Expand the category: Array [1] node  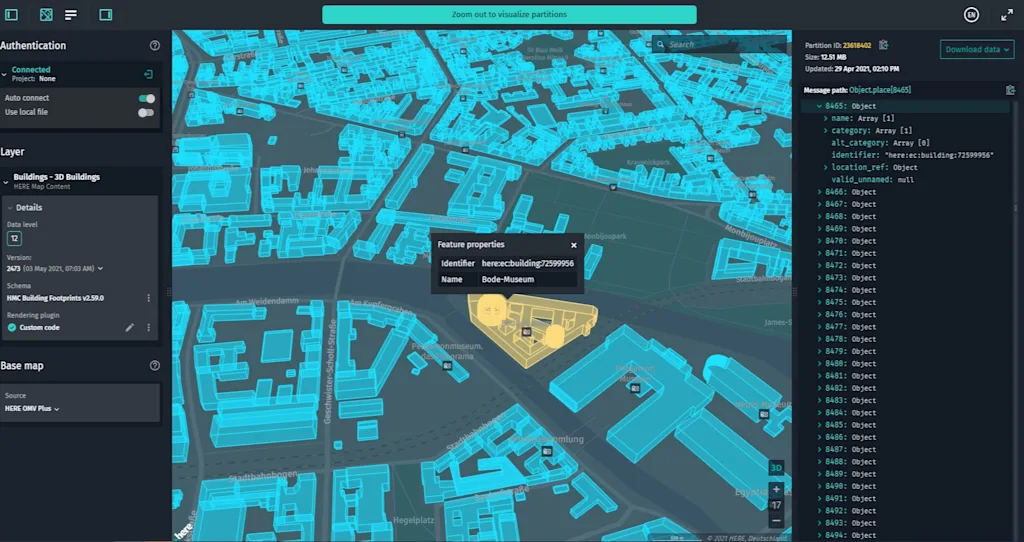pyautogui.click(x=826, y=131)
